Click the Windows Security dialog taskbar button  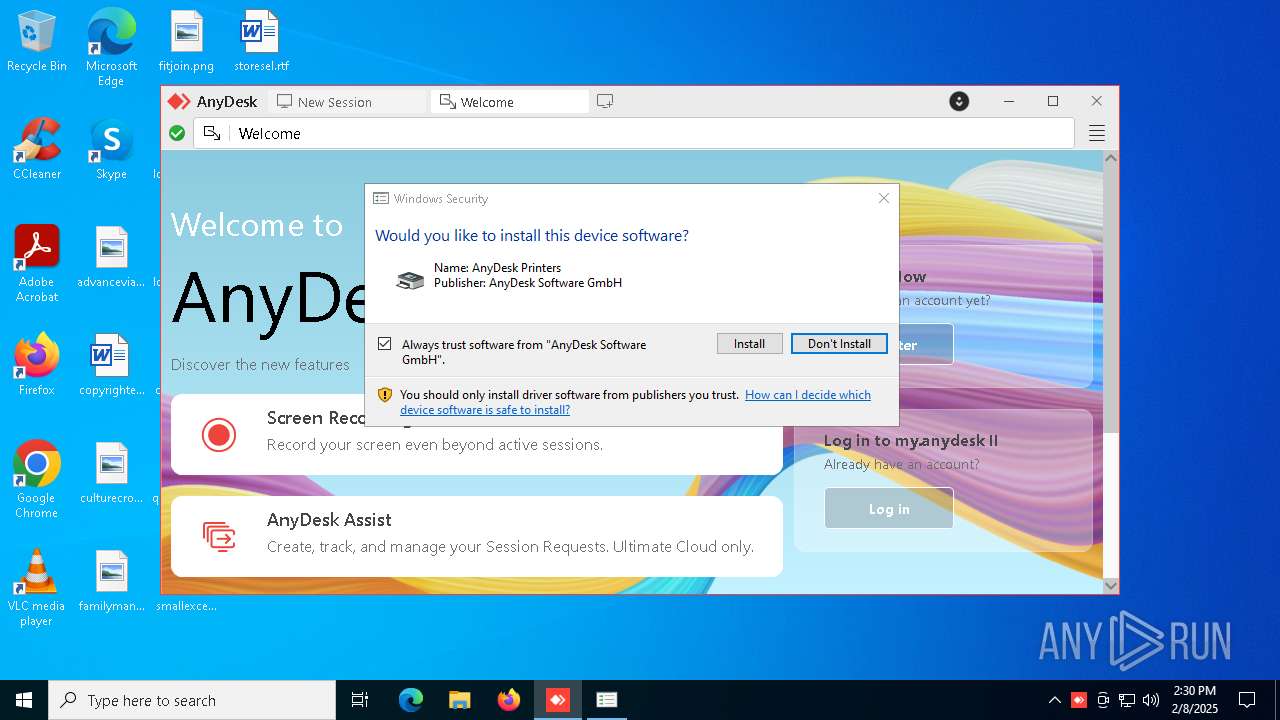coord(606,700)
